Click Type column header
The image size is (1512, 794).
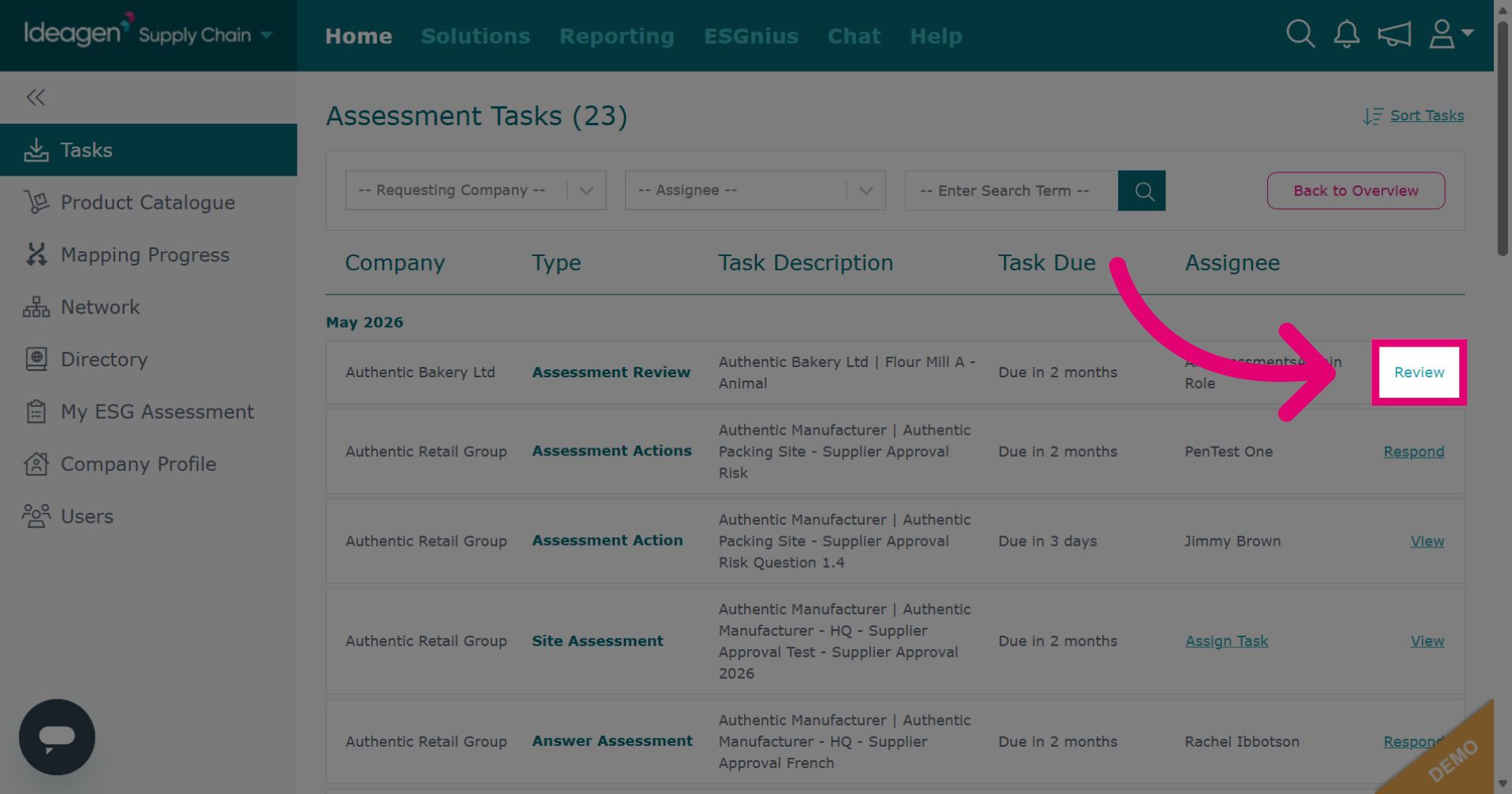(x=556, y=263)
